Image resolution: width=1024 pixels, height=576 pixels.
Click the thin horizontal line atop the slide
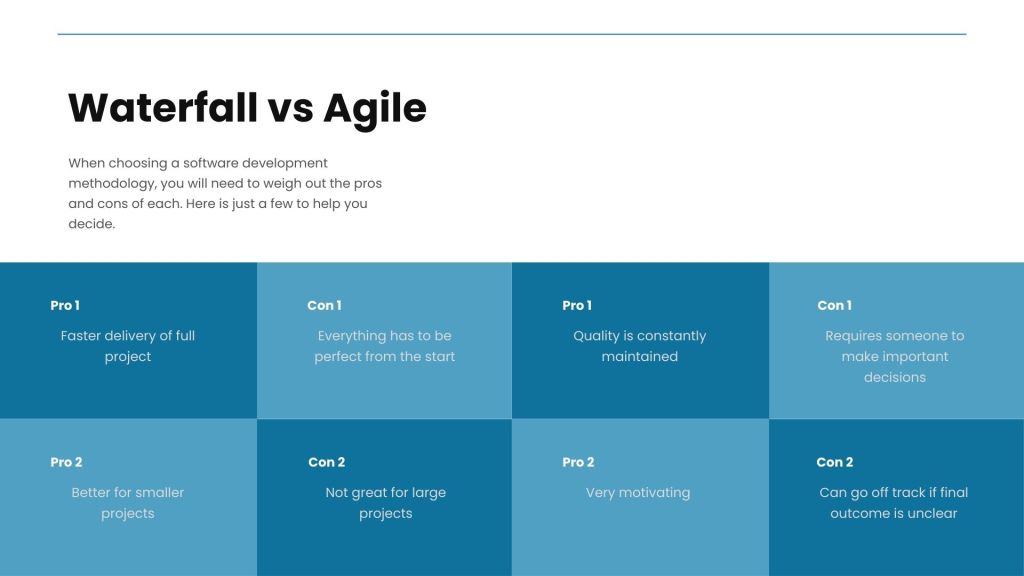512,34
